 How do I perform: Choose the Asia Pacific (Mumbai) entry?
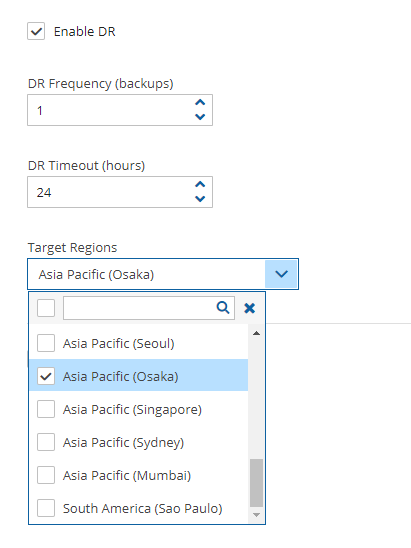pos(139,475)
